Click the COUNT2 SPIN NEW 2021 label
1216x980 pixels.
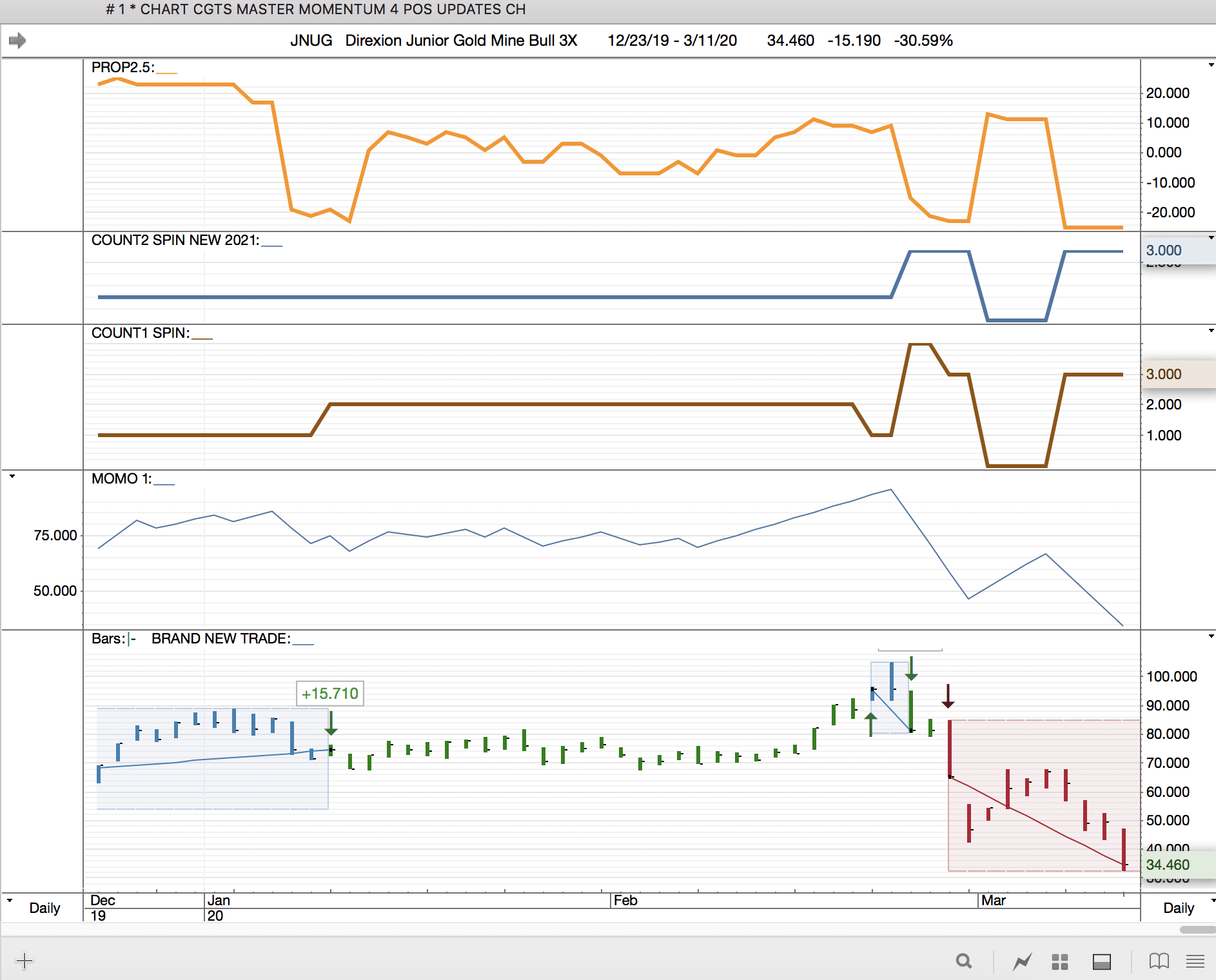pos(175,240)
